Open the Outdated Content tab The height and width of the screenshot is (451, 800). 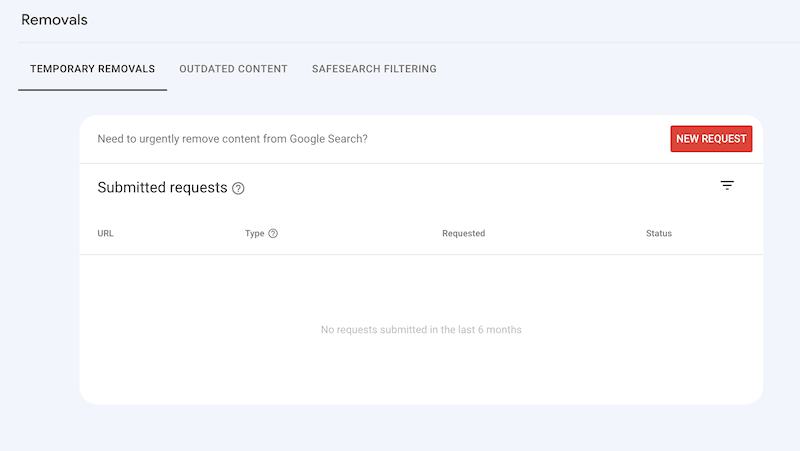pyautogui.click(x=233, y=69)
